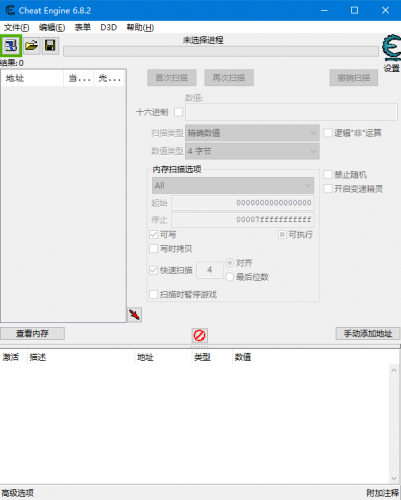Click the red arrow add-address icon
Image resolution: width=401 pixels, height=500 pixels.
pyautogui.click(x=134, y=314)
